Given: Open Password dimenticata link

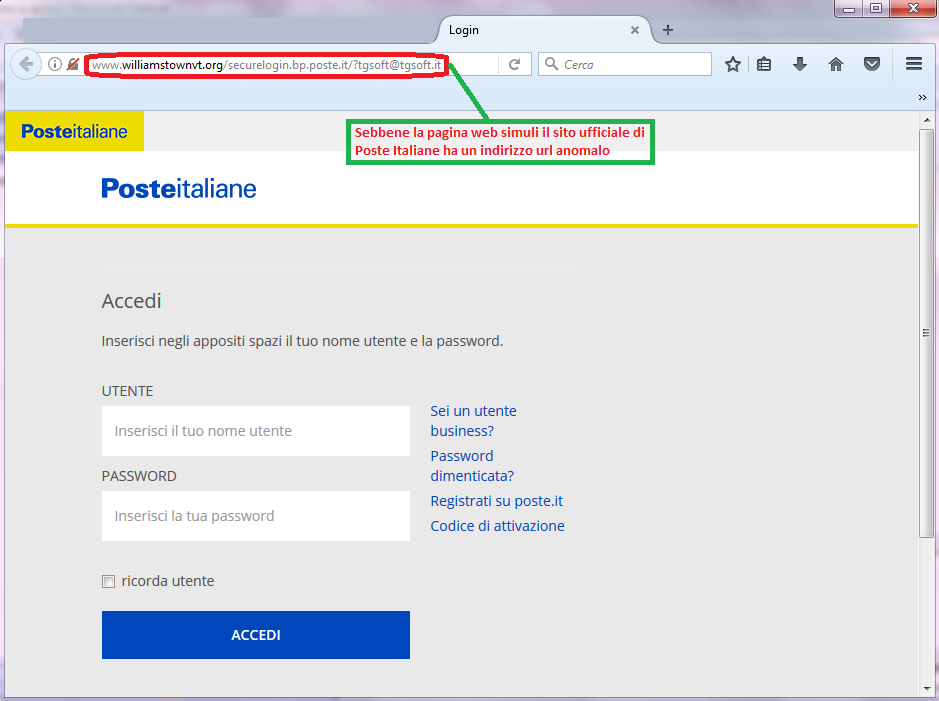Looking at the screenshot, I should (x=472, y=466).
